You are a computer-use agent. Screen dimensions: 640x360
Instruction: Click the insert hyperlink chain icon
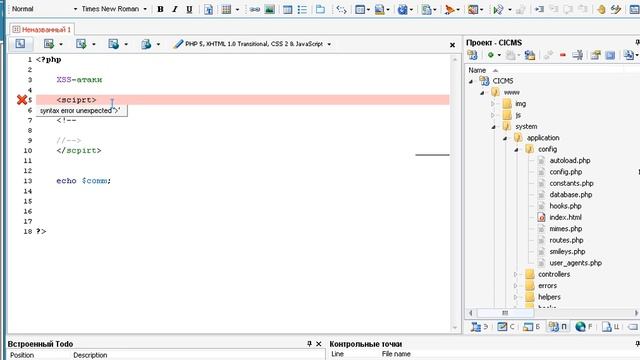(x=255, y=9)
